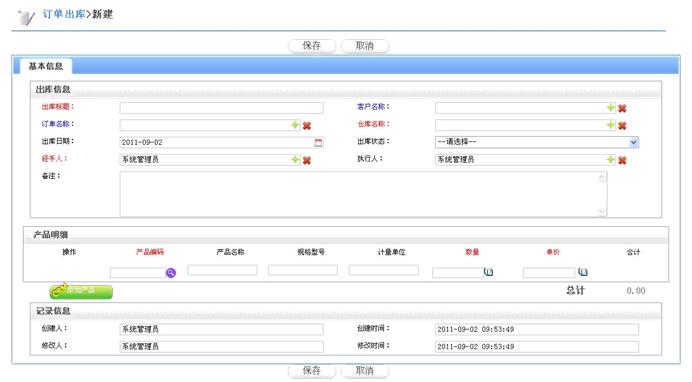692x382 pixels.
Task: Click the 创建时间 field
Action: [537, 329]
